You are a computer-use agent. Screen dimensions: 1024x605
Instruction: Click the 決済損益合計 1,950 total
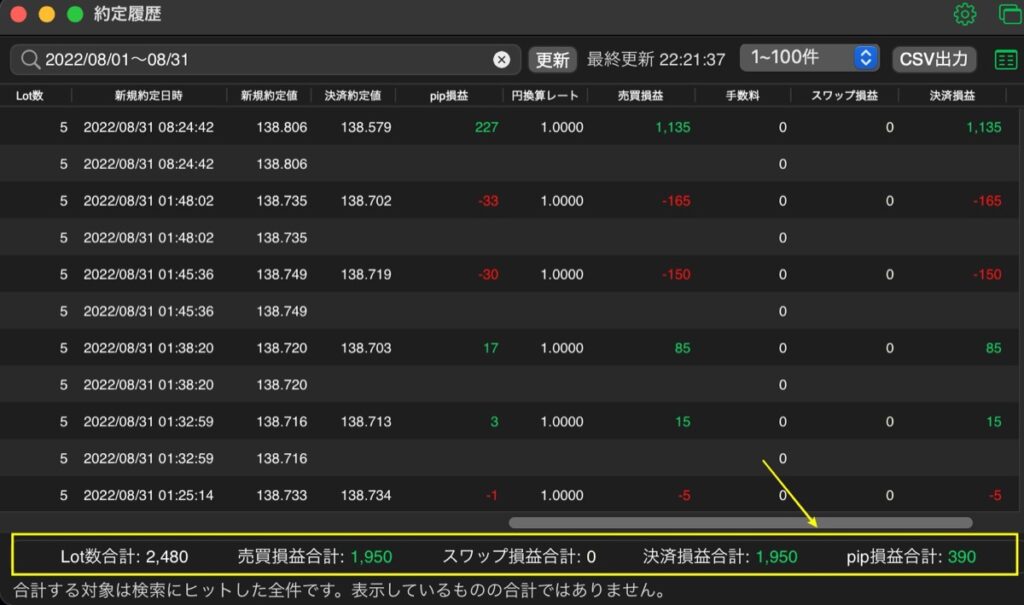(720, 557)
